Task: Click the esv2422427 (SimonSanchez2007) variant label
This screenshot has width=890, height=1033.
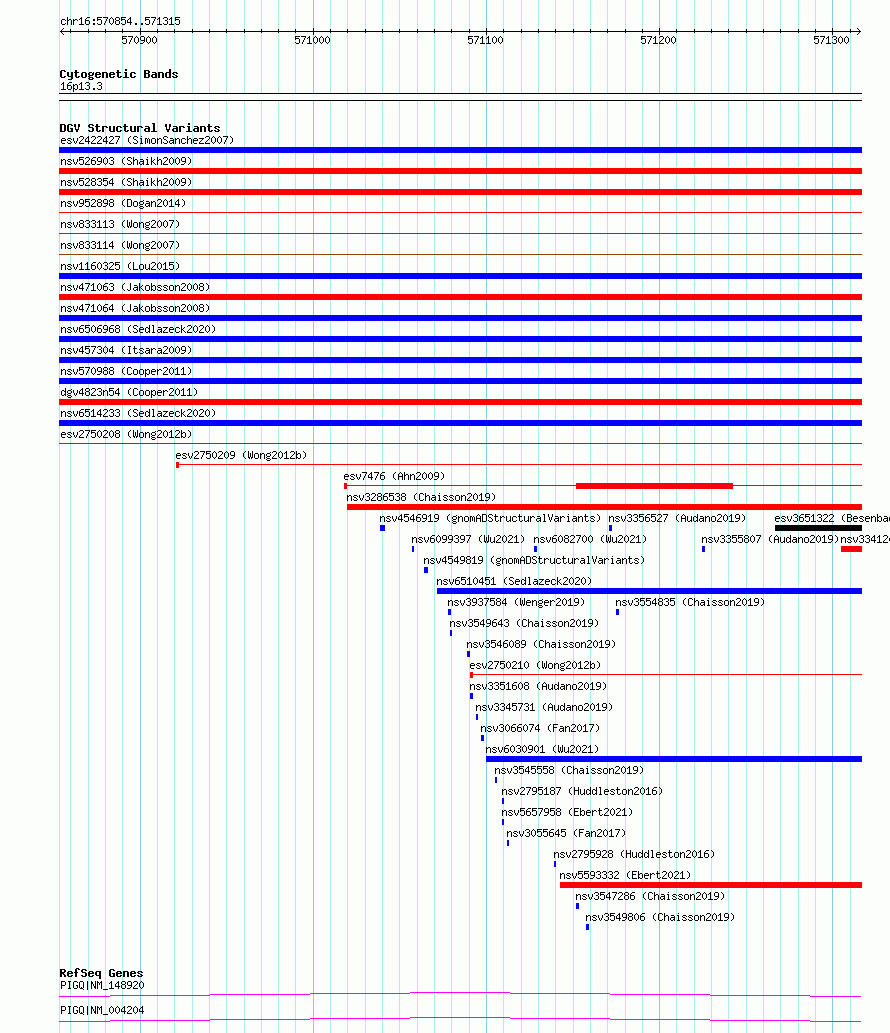Action: click(147, 140)
